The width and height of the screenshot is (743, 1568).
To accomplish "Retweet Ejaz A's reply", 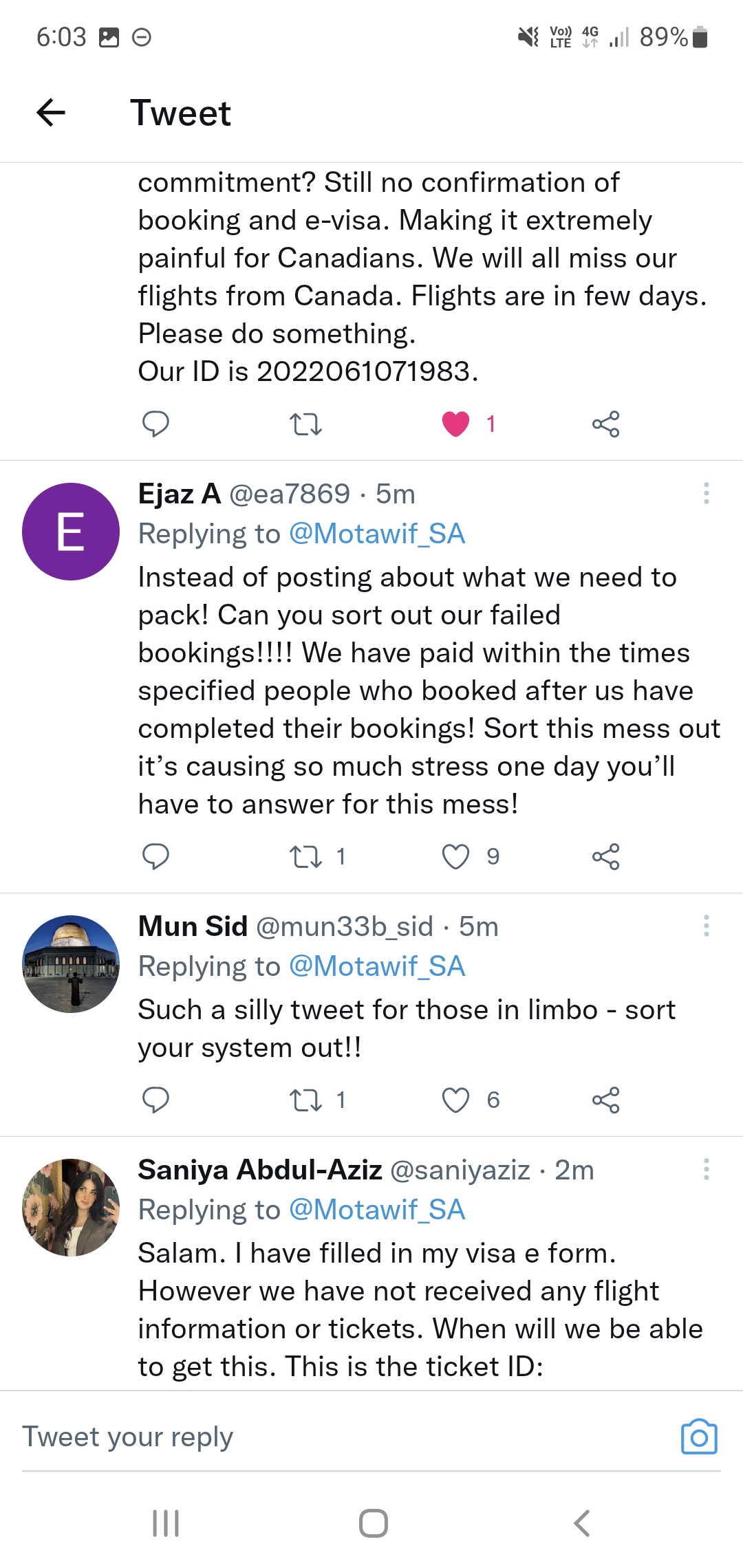I will pos(305,856).
